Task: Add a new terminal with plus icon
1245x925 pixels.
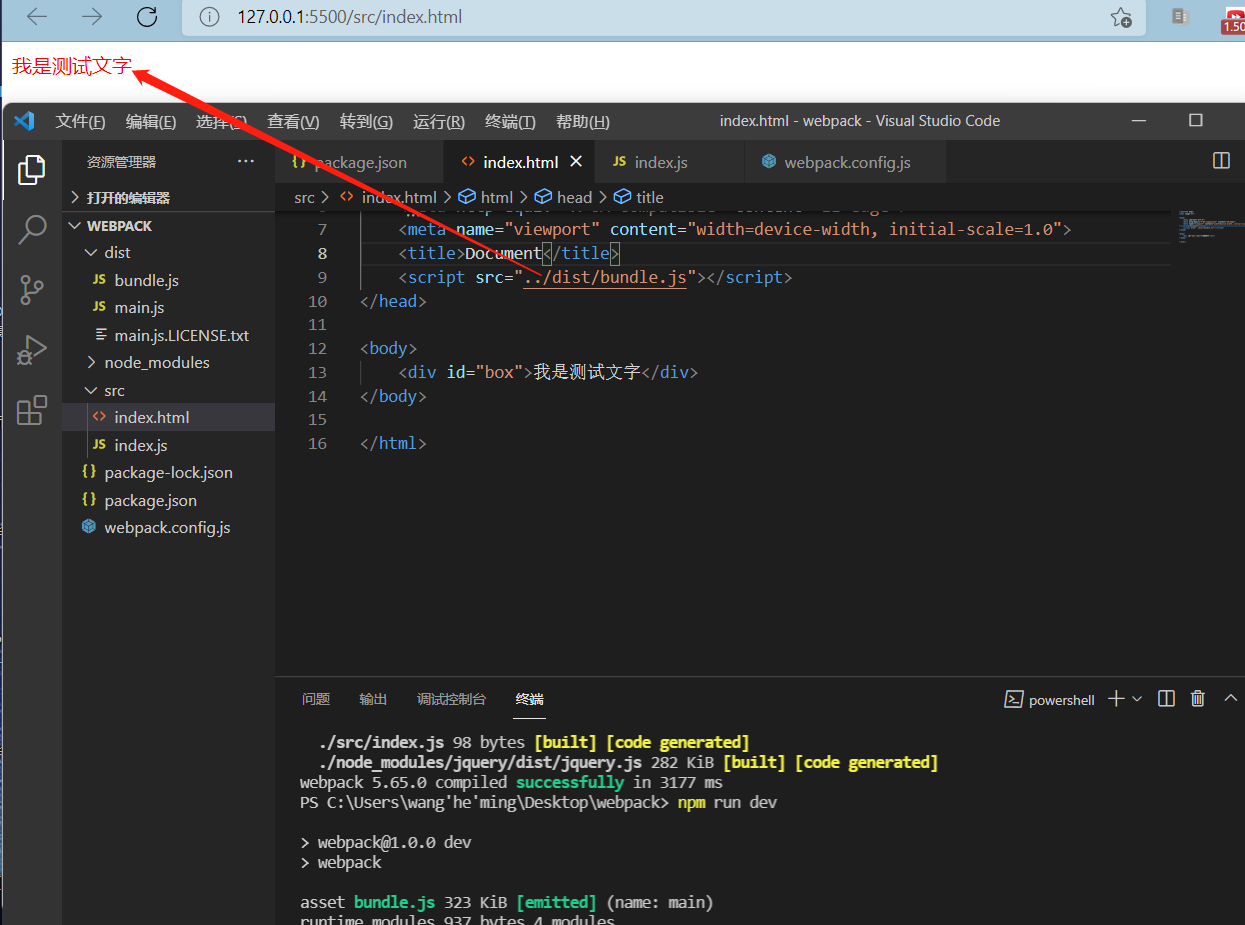Action: click(1116, 699)
